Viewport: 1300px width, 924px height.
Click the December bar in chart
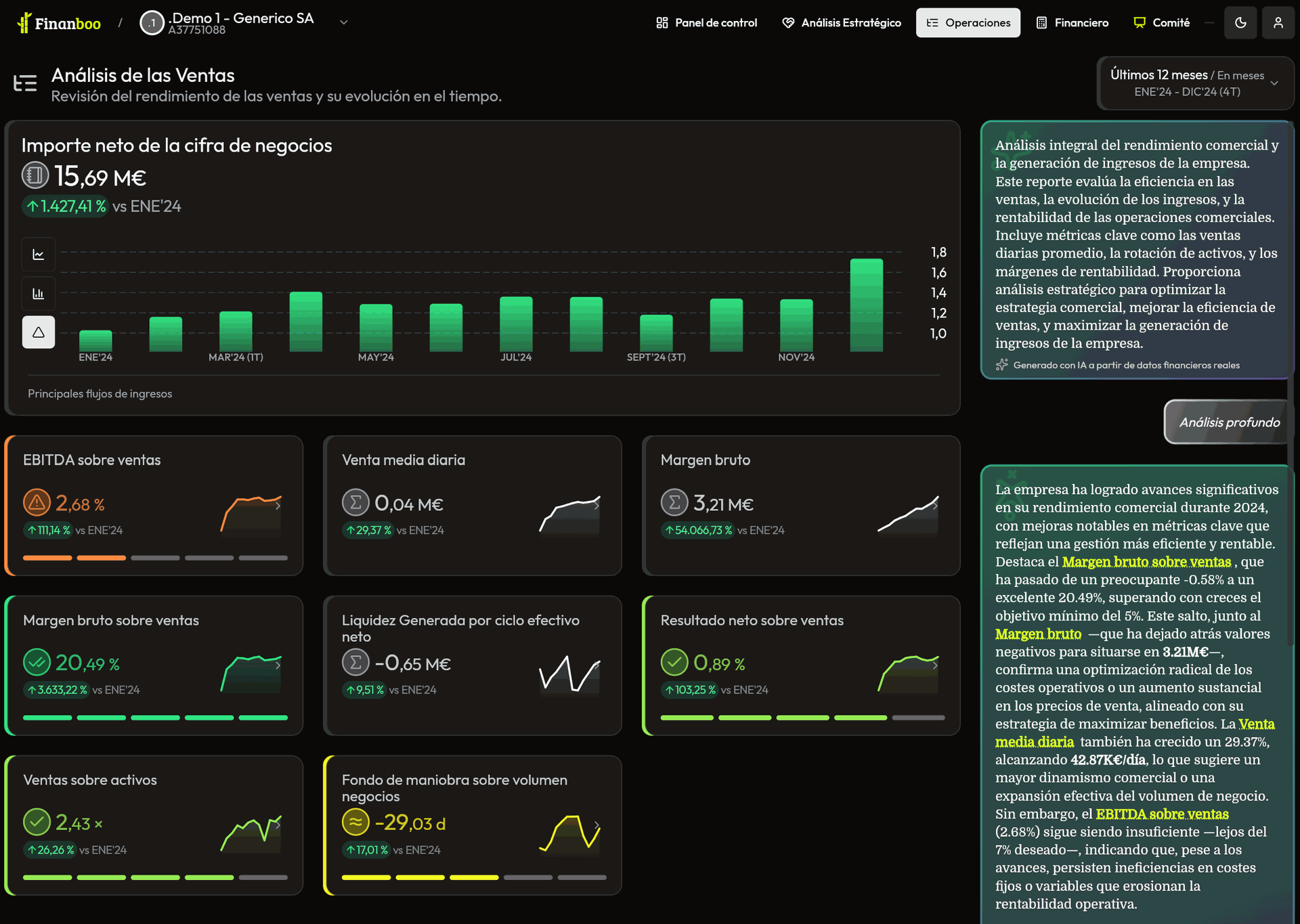(866, 305)
